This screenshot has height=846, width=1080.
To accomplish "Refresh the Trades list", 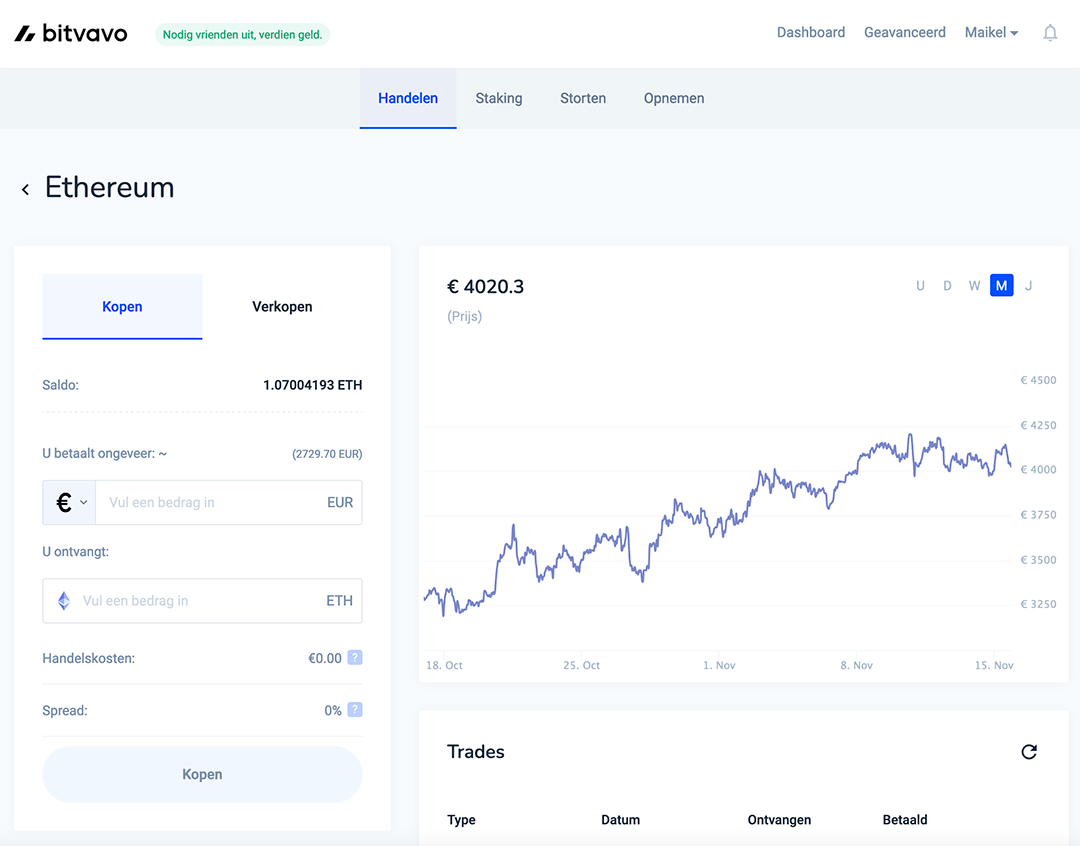I will click(1029, 752).
